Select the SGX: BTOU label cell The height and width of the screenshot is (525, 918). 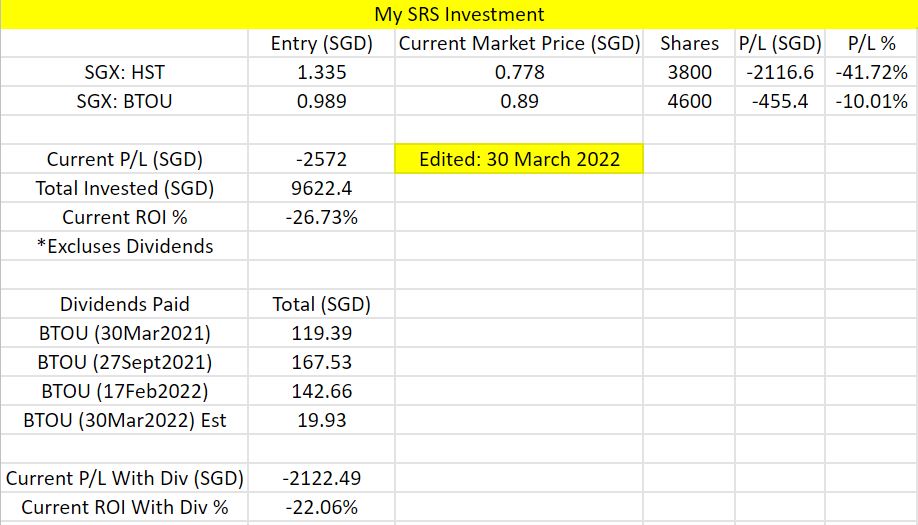pyautogui.click(x=124, y=101)
